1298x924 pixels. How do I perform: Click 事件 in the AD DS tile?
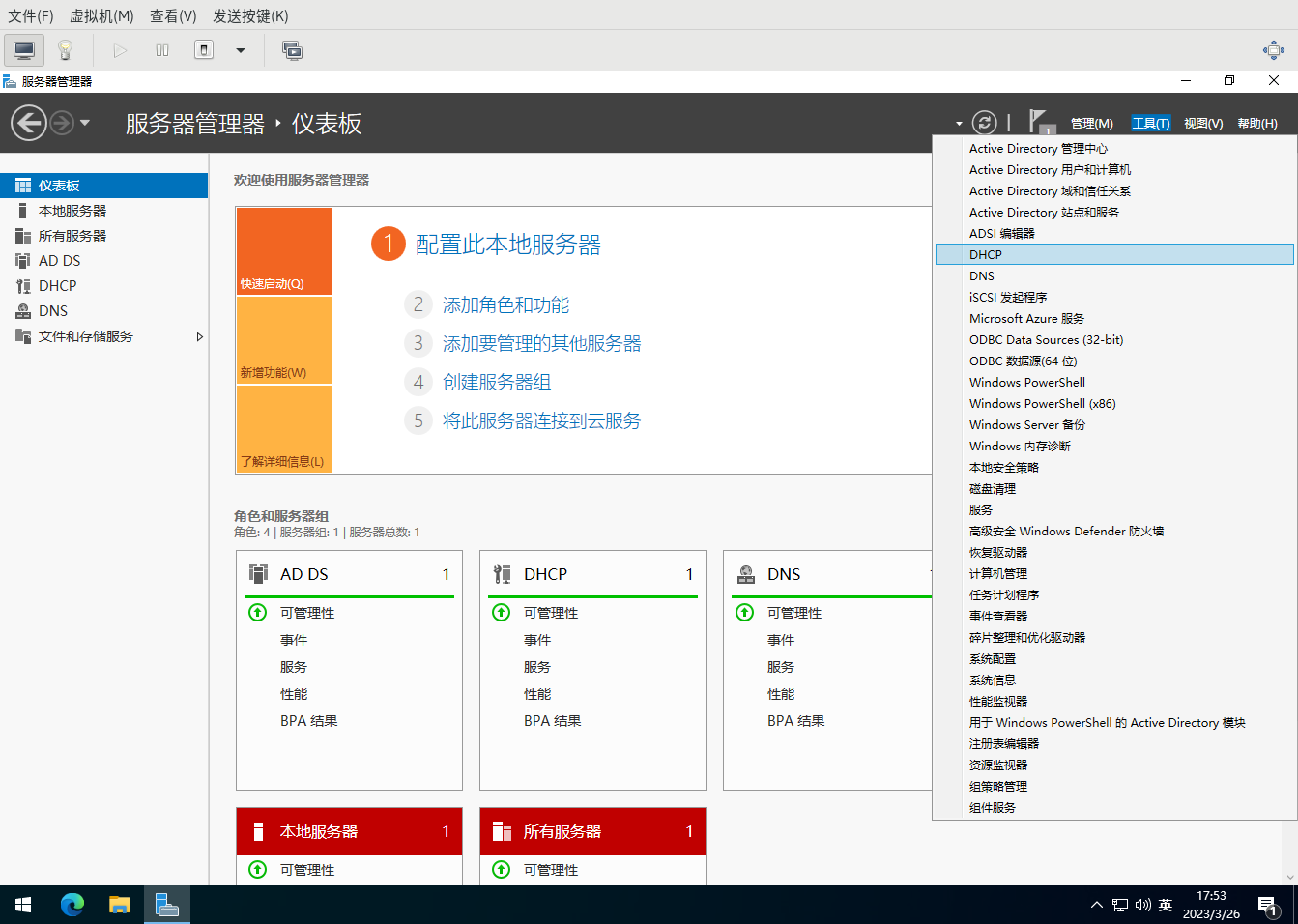pyautogui.click(x=294, y=640)
